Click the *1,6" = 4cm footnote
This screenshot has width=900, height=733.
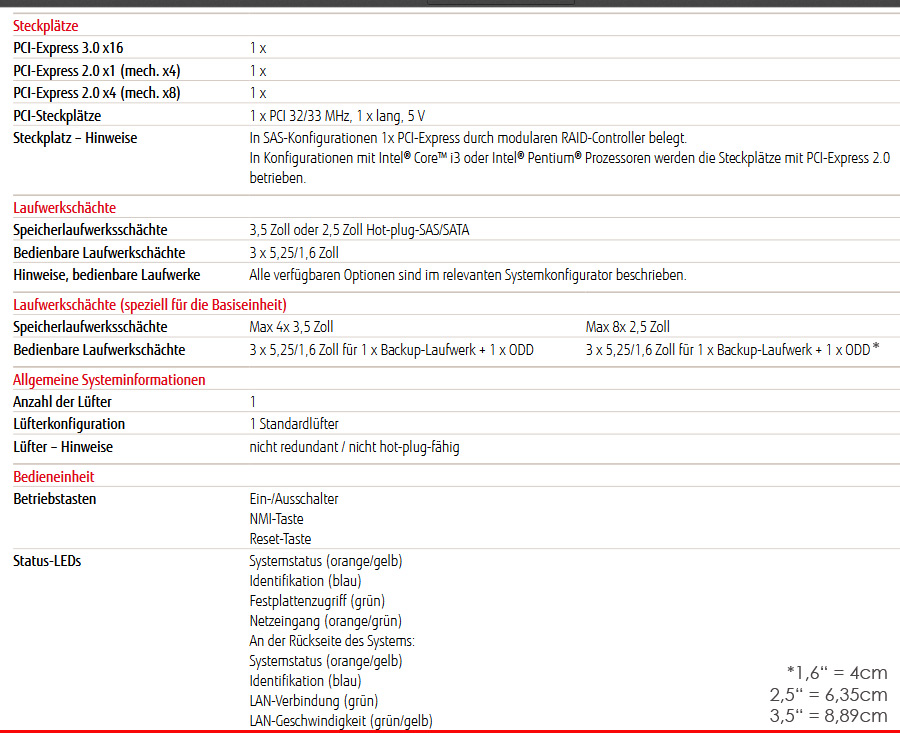[837, 673]
